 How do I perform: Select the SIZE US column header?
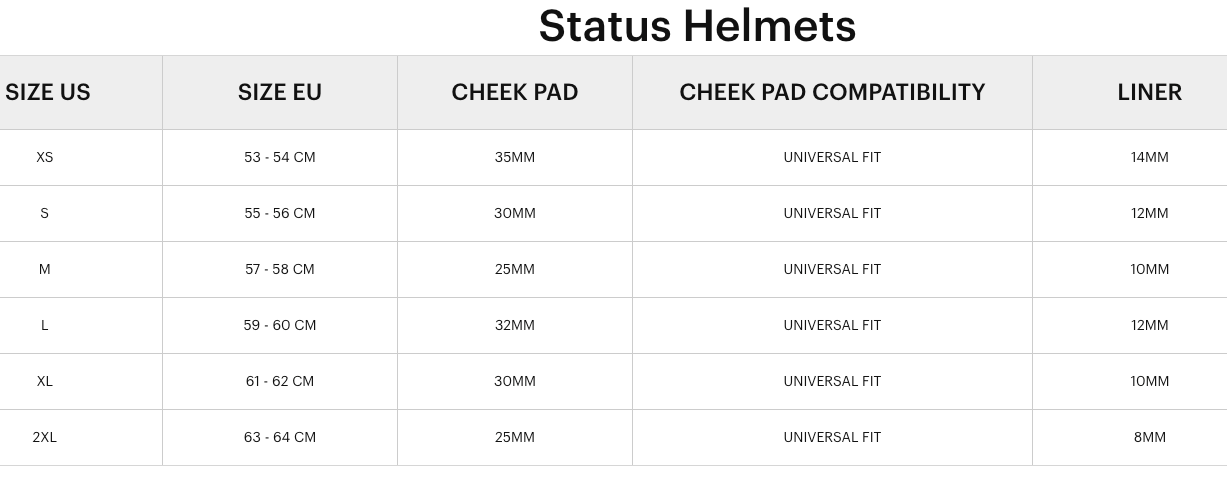(x=48, y=92)
